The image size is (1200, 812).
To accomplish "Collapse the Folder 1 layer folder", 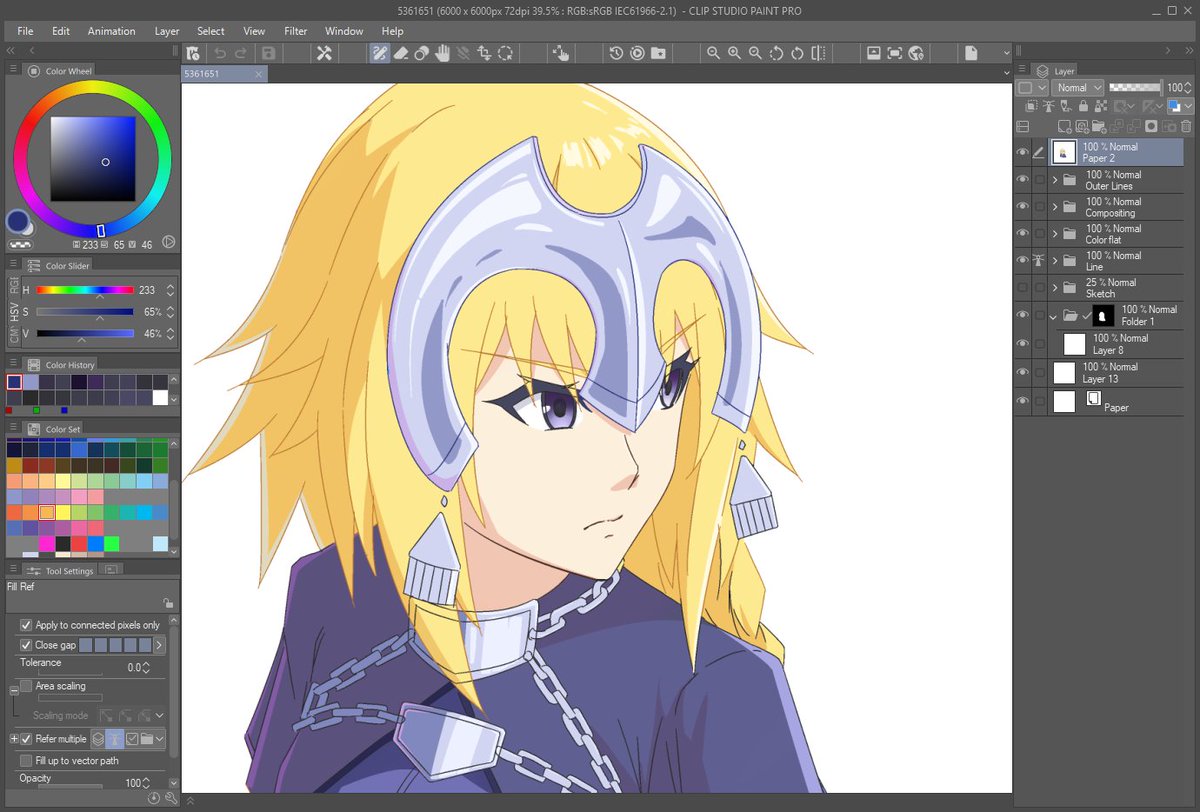I will coord(1054,316).
